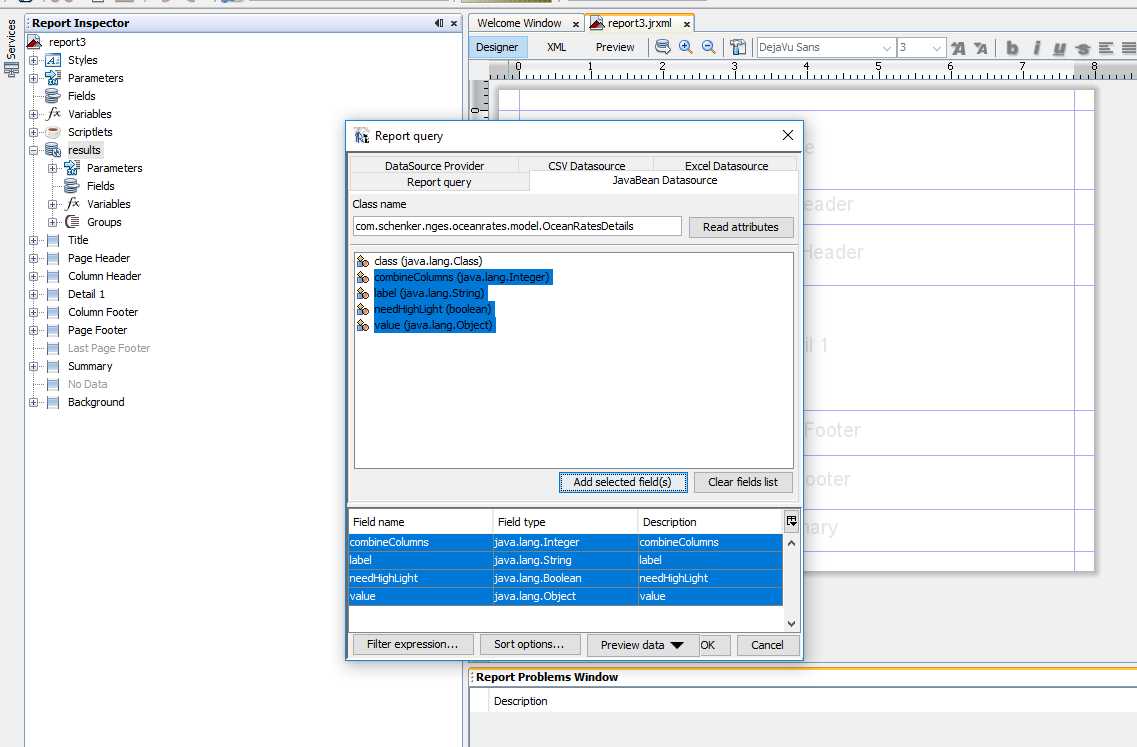Align text left icon
Image resolution: width=1137 pixels, height=747 pixels.
[1106, 48]
